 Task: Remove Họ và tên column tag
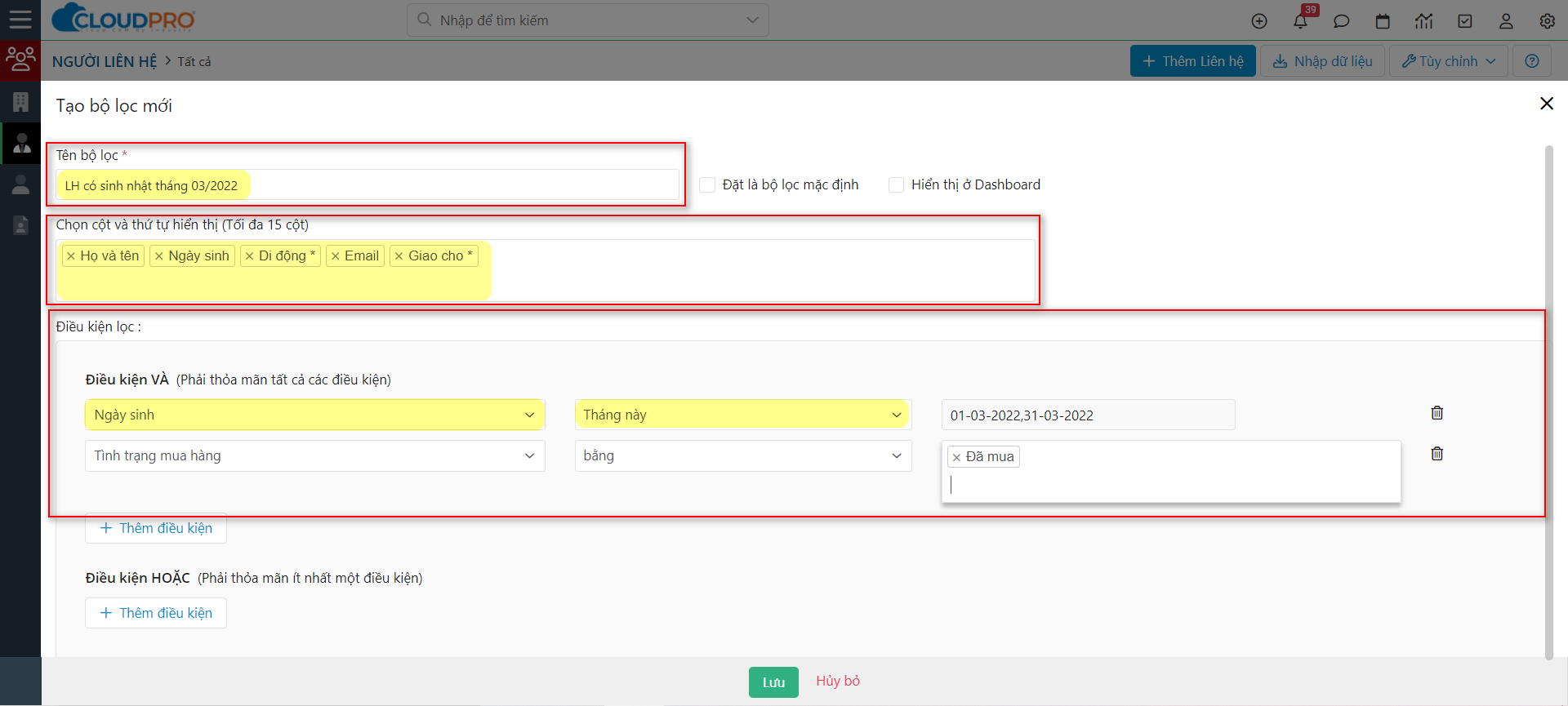tap(71, 256)
